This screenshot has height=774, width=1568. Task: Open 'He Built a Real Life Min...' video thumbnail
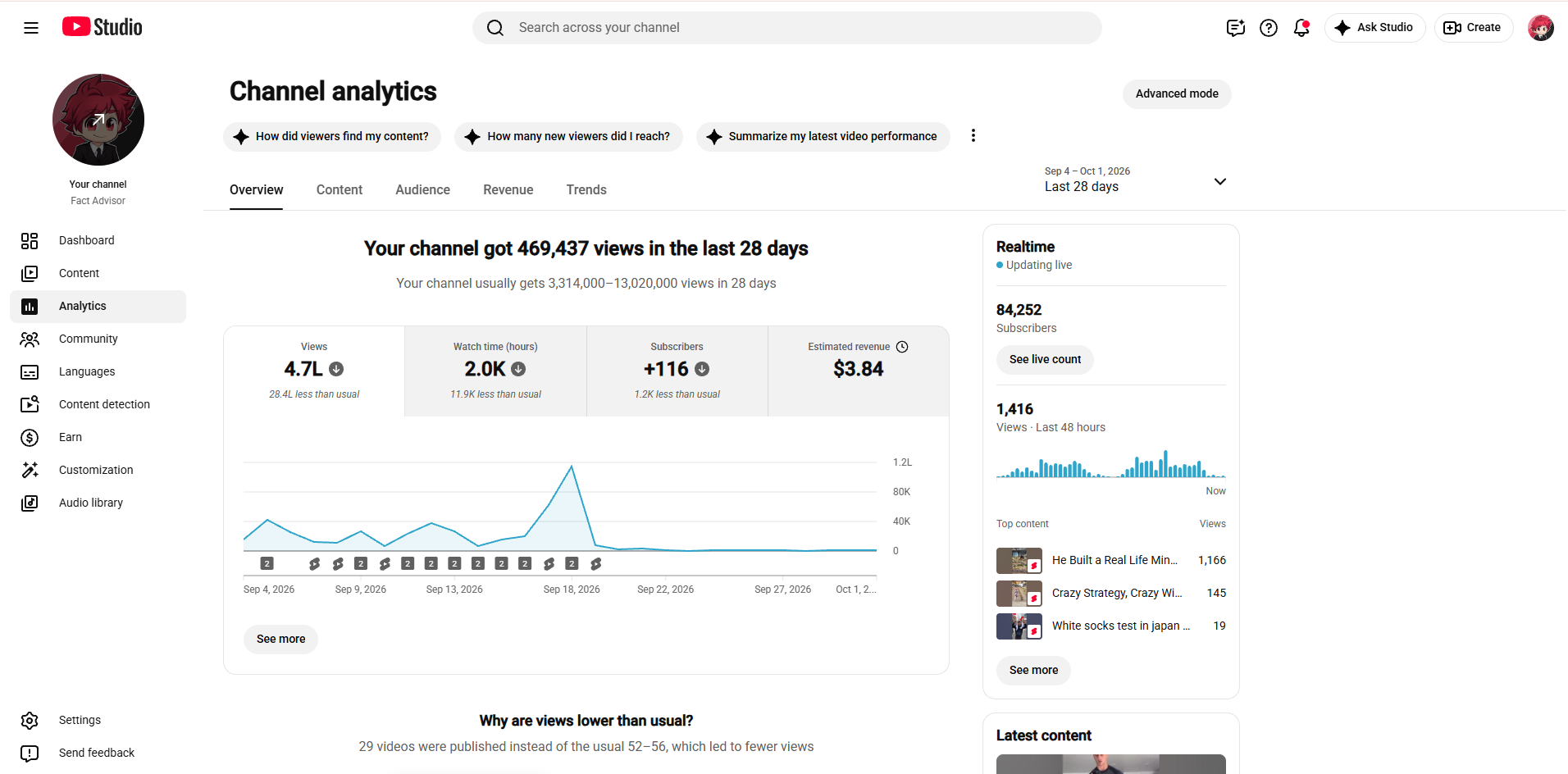1019,561
